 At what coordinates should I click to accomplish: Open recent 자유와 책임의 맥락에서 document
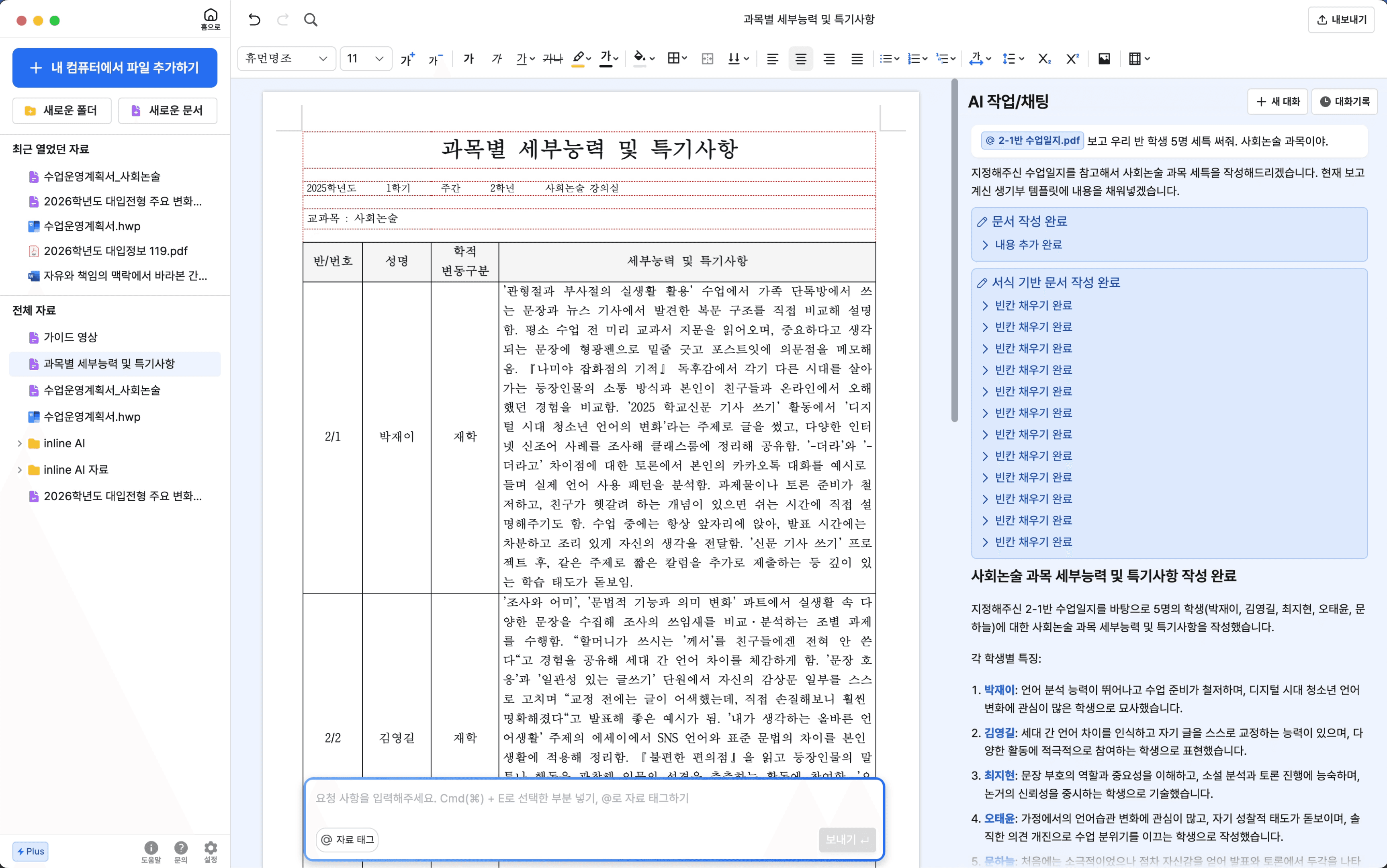[x=115, y=276]
